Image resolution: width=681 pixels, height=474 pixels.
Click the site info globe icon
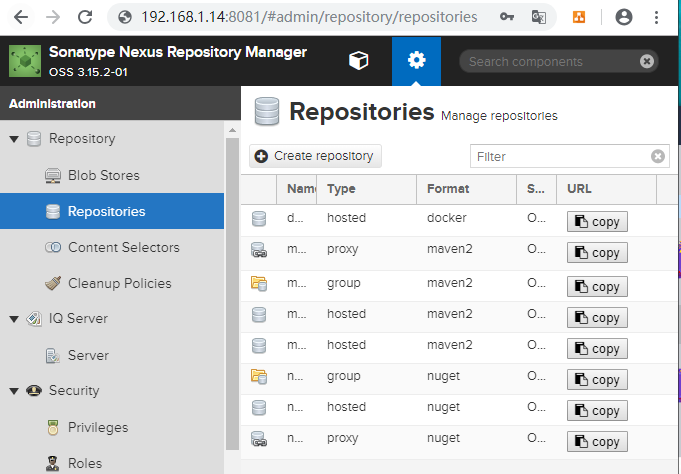coord(125,17)
